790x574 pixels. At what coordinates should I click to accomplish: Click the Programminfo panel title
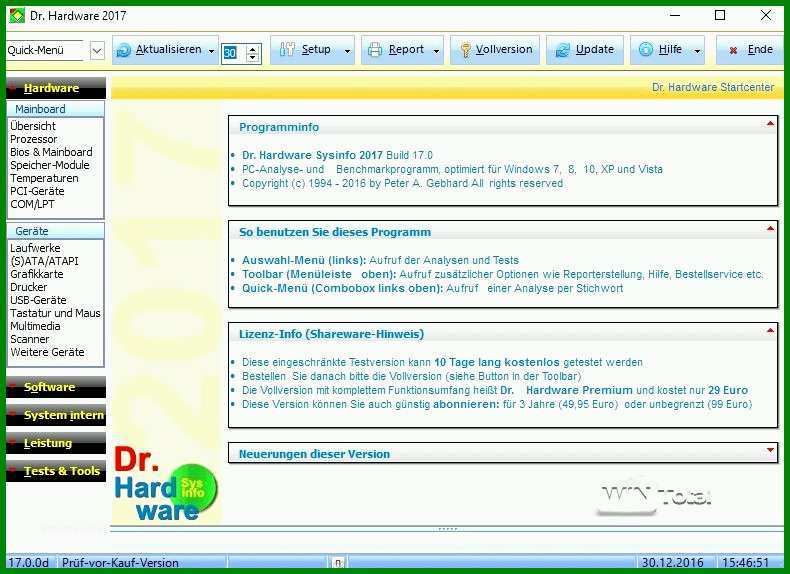tap(279, 127)
